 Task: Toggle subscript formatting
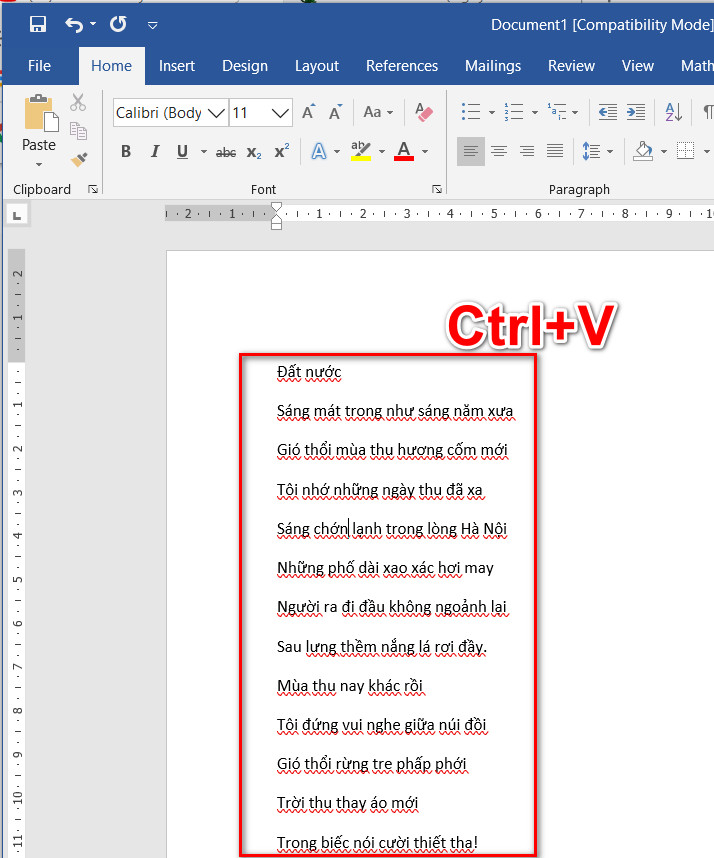point(254,152)
